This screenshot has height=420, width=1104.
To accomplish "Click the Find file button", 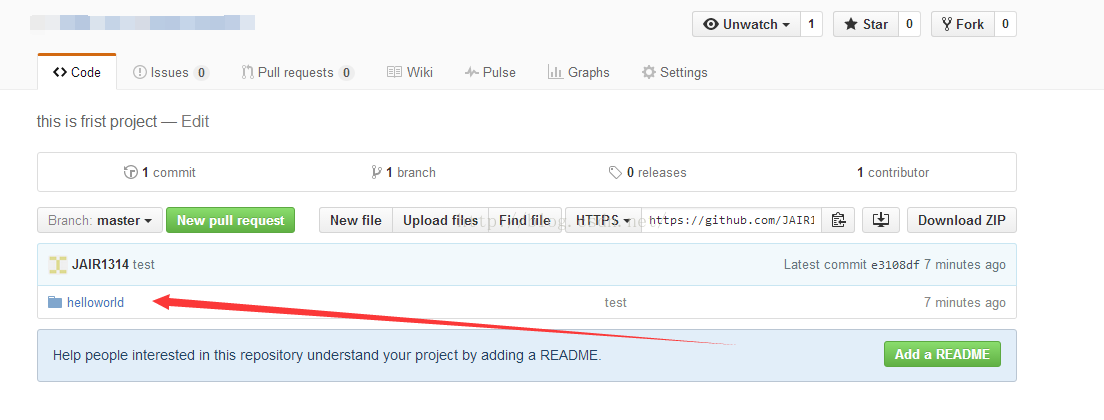I will coord(525,220).
